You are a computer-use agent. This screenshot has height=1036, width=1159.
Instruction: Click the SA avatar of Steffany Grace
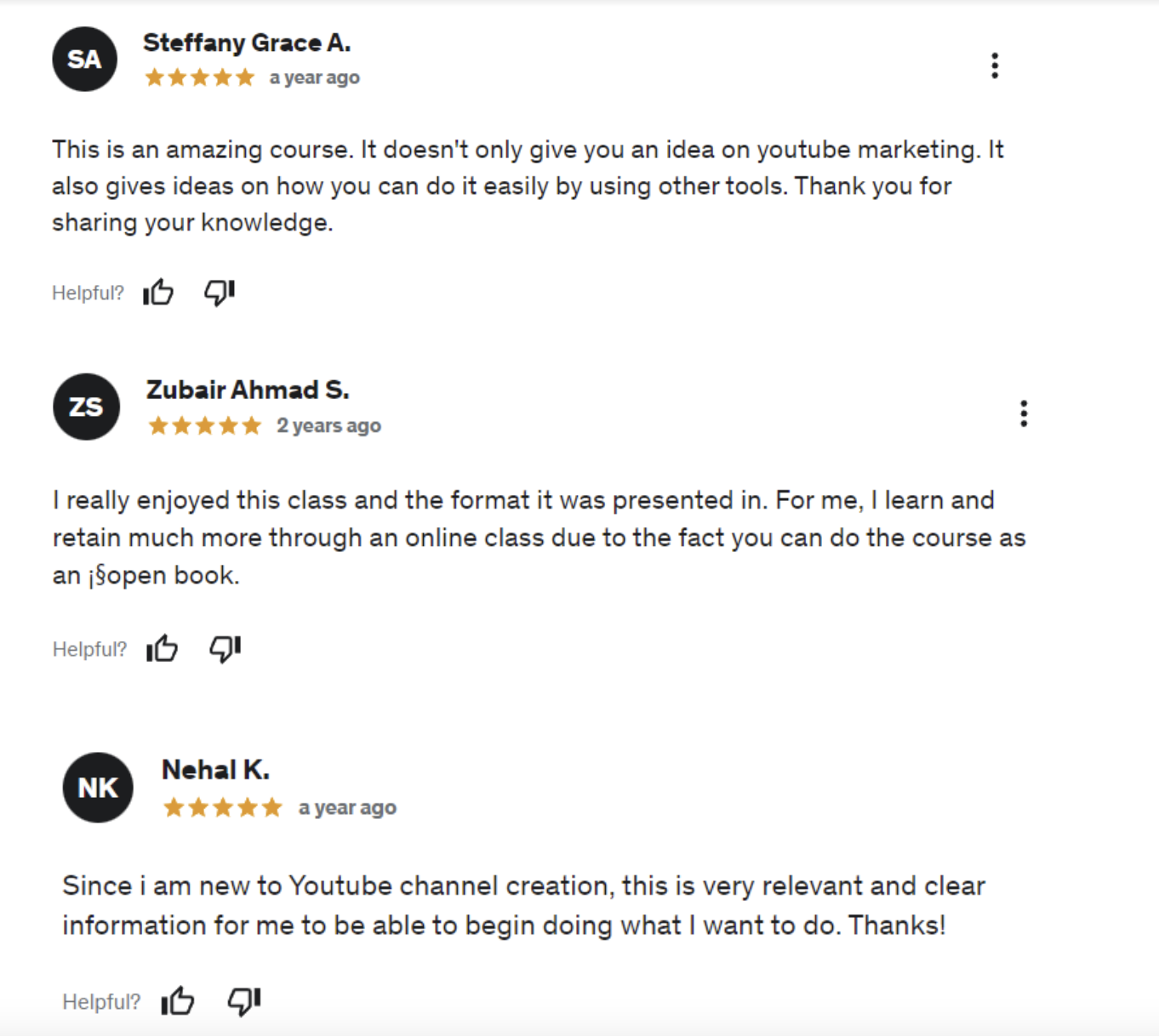point(83,59)
